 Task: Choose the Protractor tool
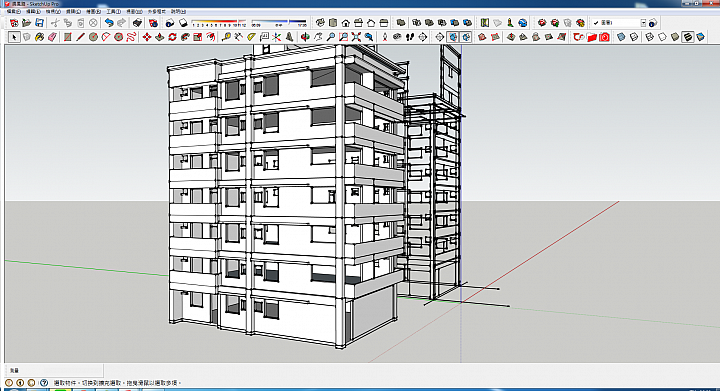(251, 37)
